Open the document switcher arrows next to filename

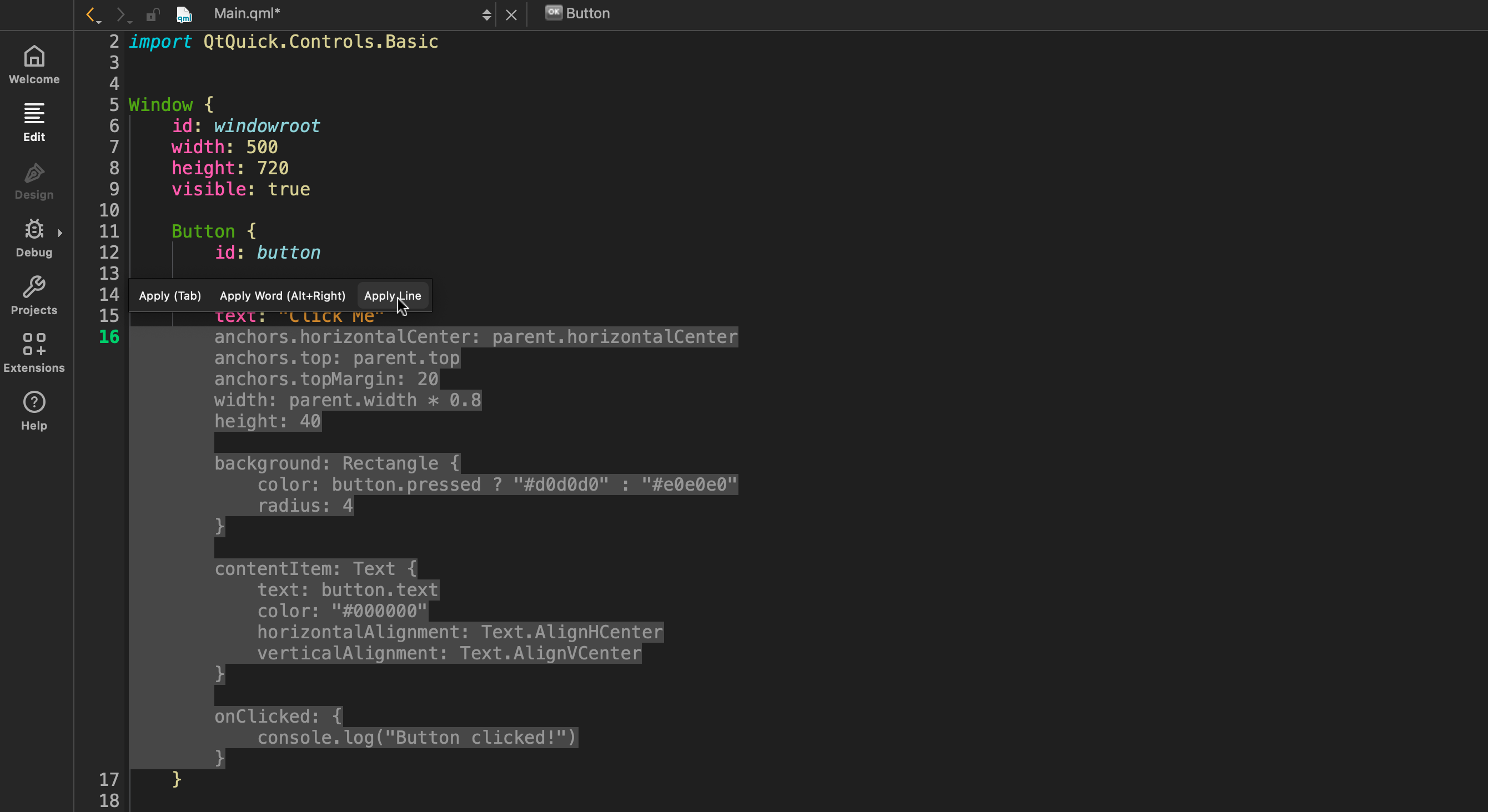486,14
